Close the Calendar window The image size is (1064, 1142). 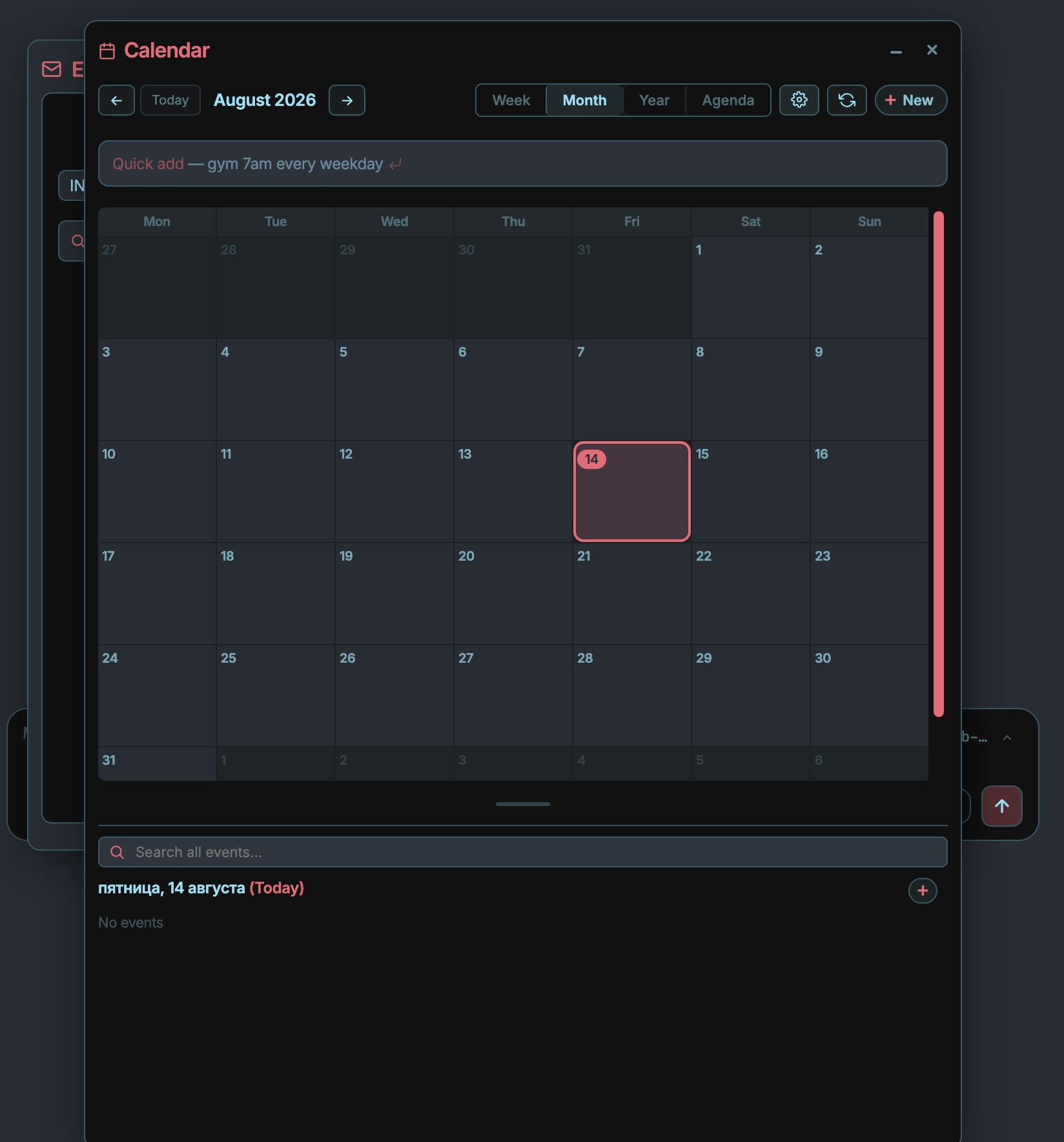click(932, 50)
